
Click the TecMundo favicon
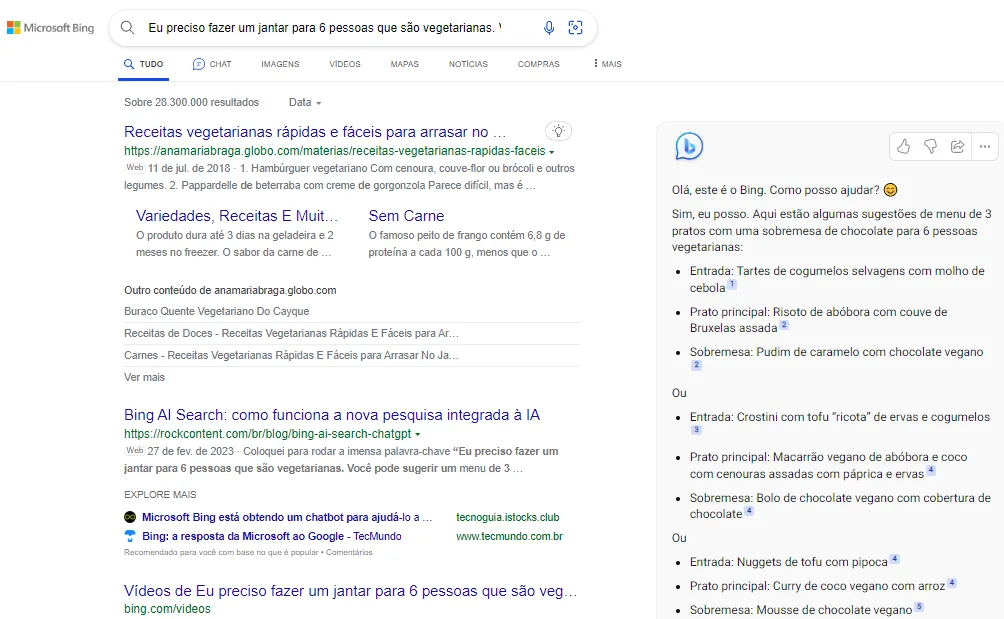[x=130, y=536]
